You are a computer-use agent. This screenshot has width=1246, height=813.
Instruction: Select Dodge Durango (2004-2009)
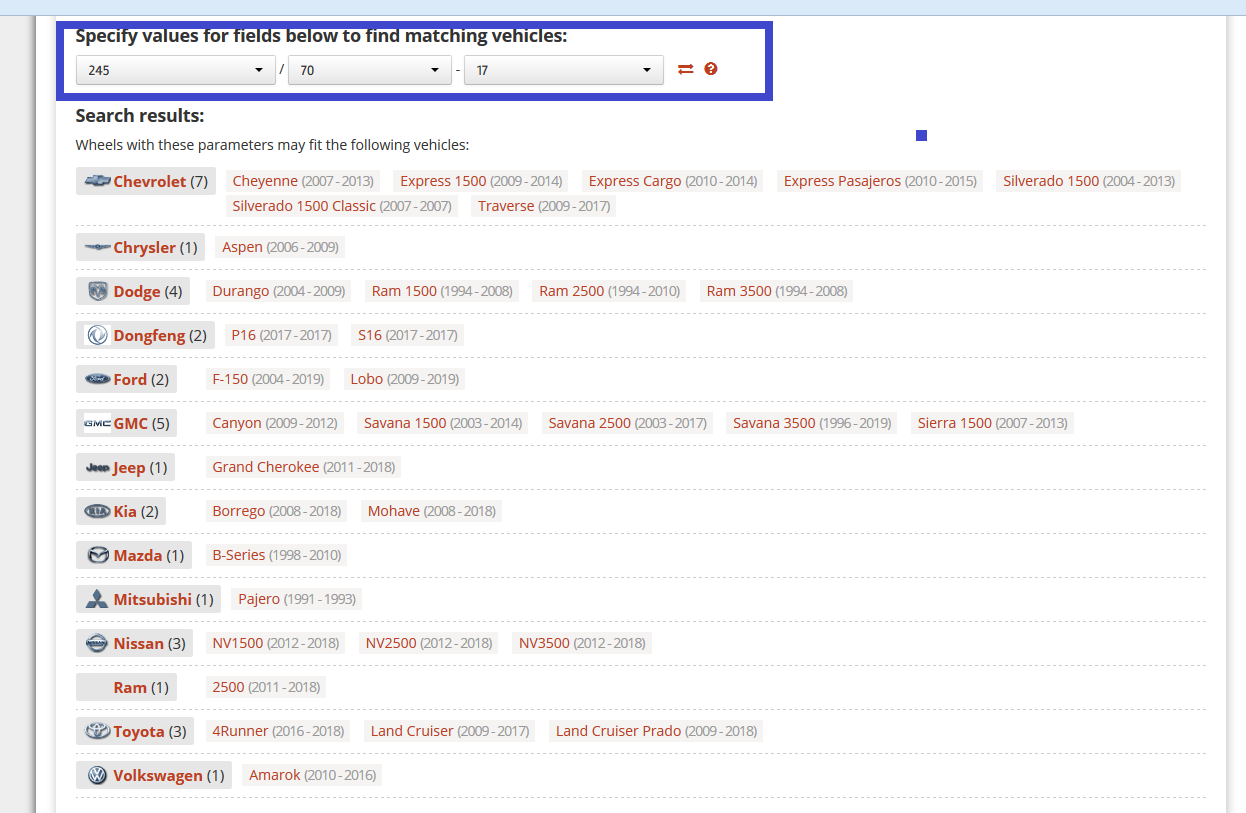pyautogui.click(x=279, y=291)
